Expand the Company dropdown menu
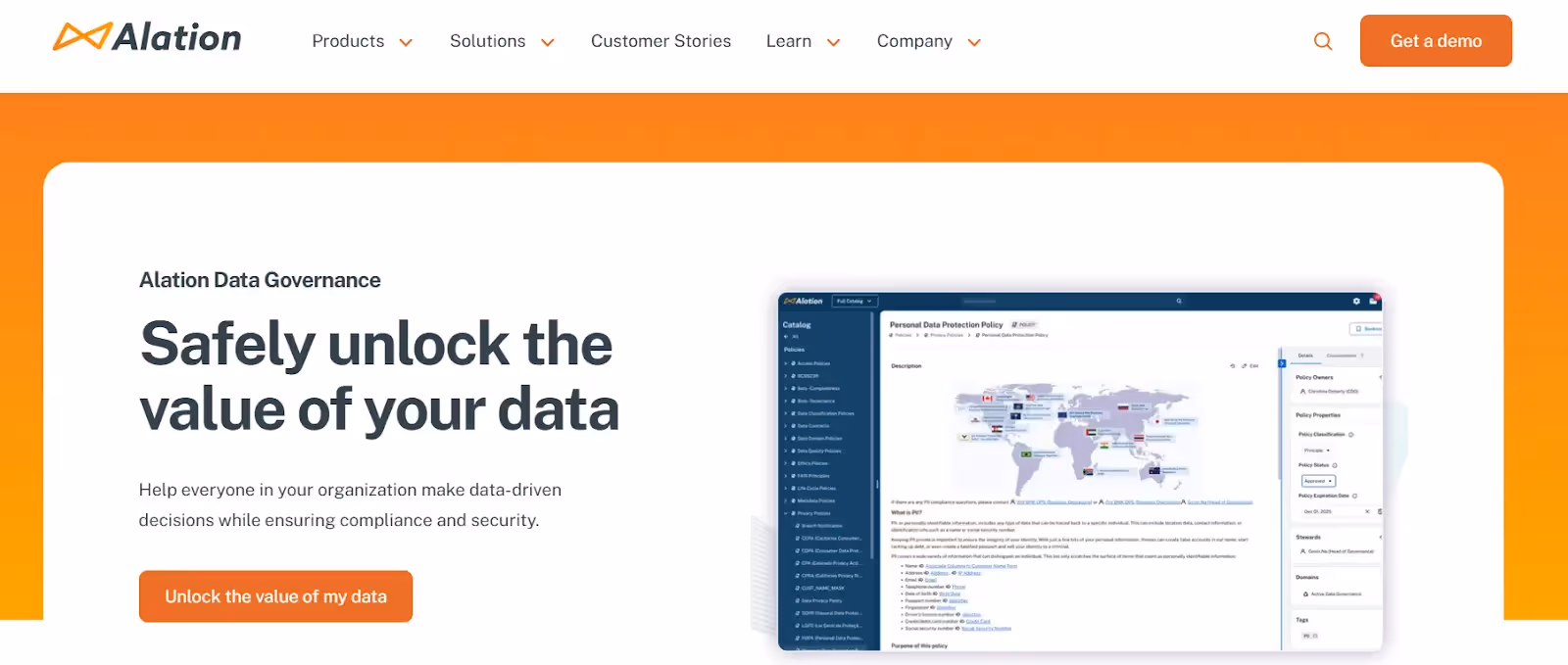 [x=928, y=41]
